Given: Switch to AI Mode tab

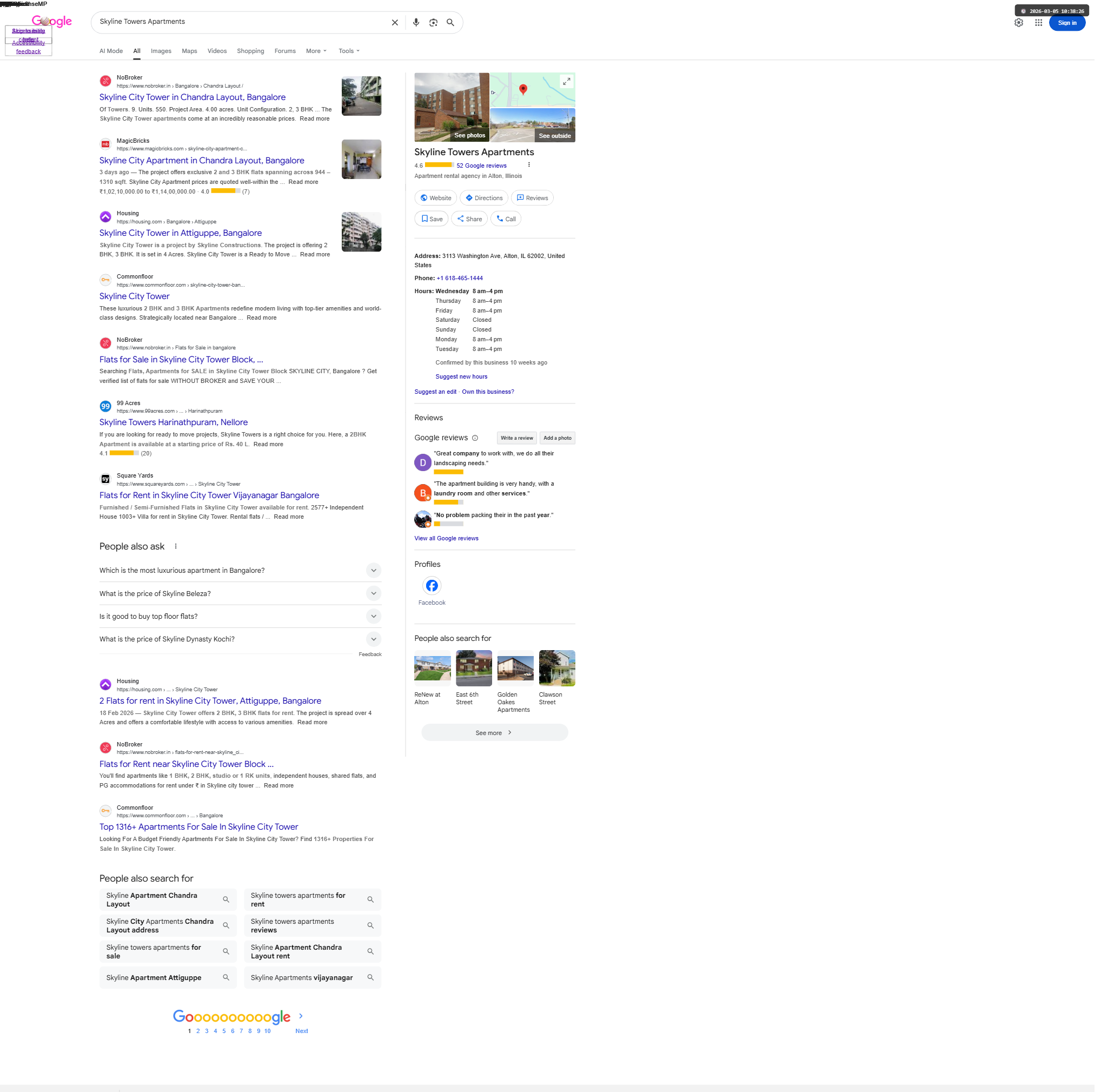Looking at the screenshot, I should [112, 51].
